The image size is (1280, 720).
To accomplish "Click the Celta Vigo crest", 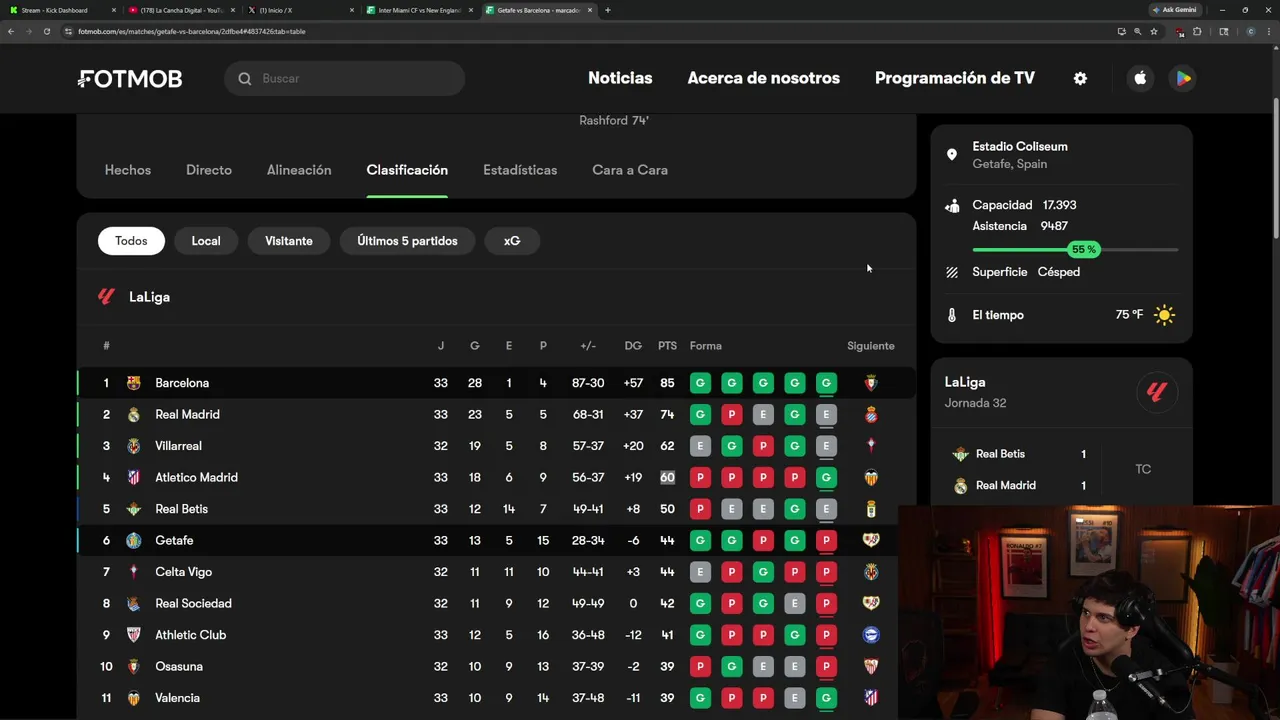I will pos(134,572).
